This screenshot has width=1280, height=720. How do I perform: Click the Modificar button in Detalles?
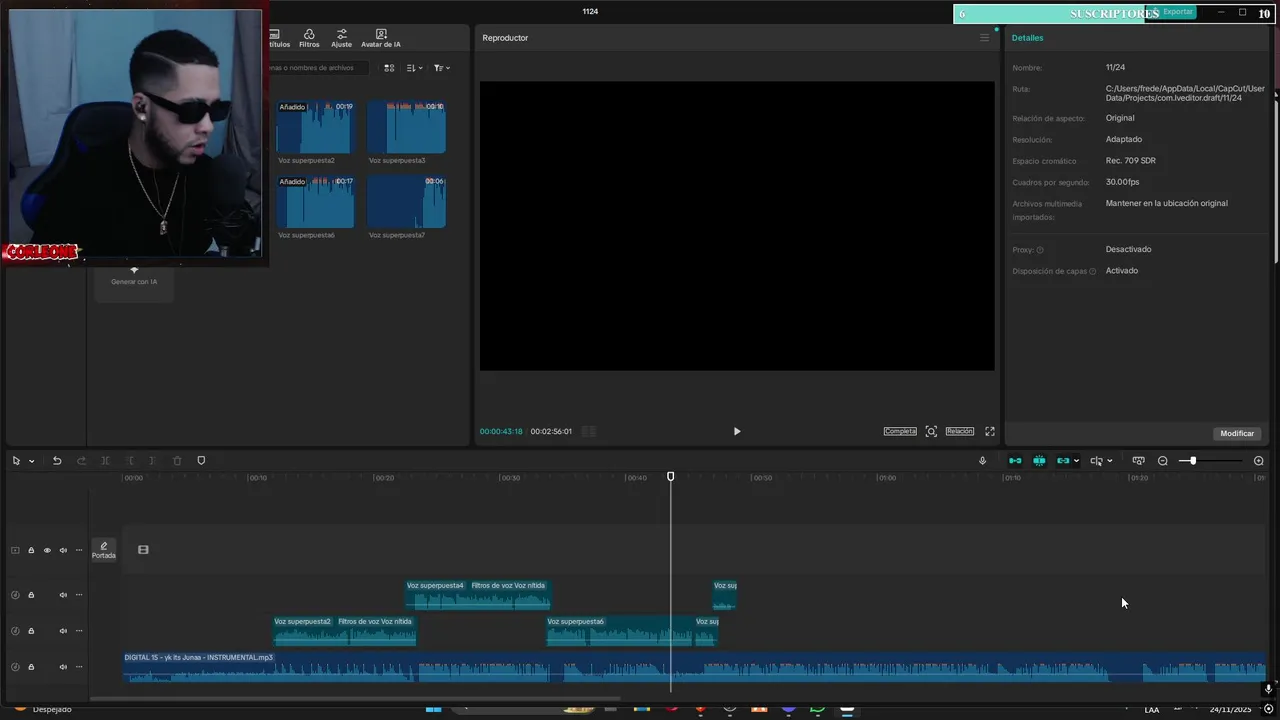click(x=1237, y=433)
